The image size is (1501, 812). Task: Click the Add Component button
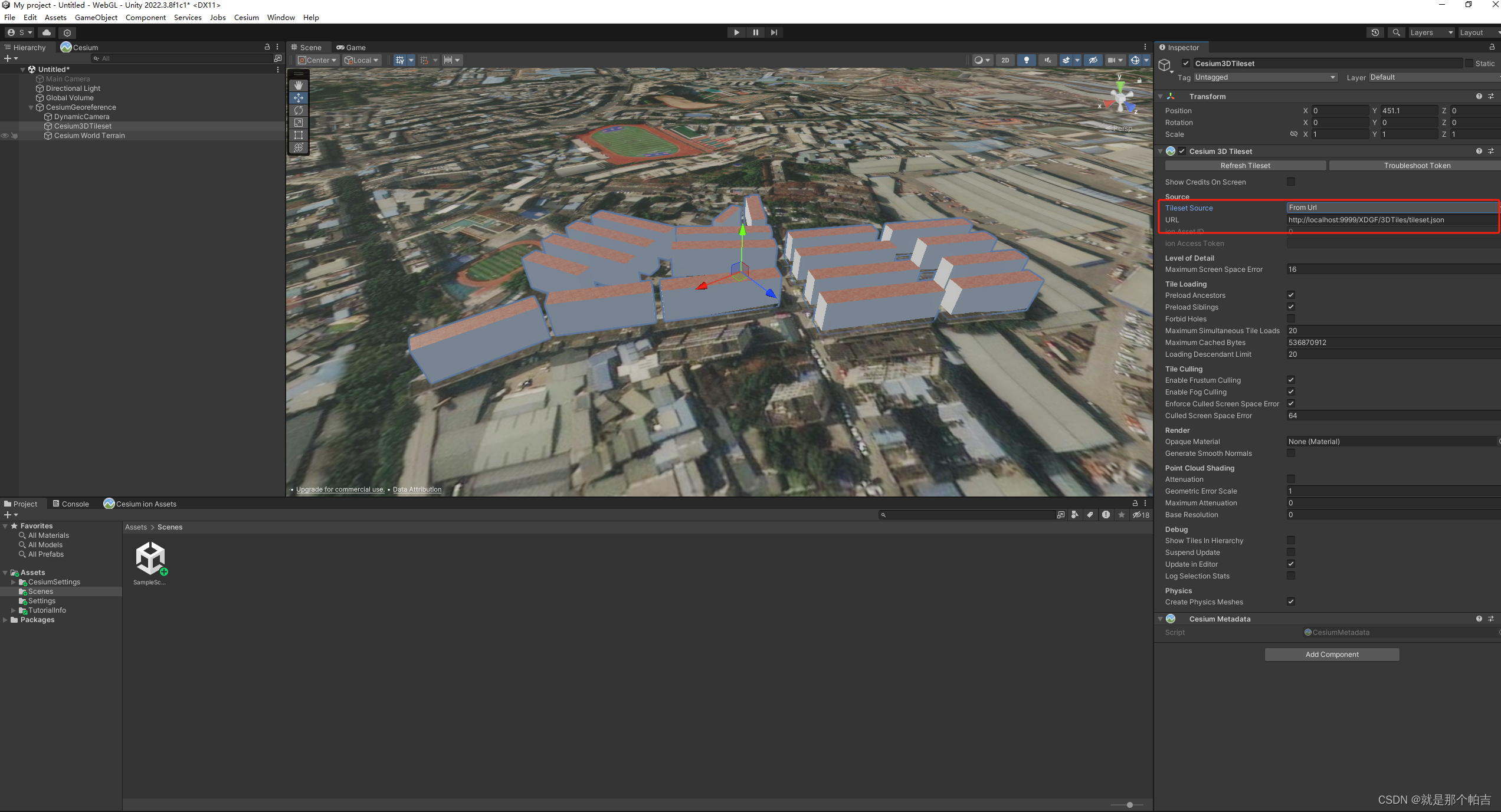click(x=1332, y=655)
